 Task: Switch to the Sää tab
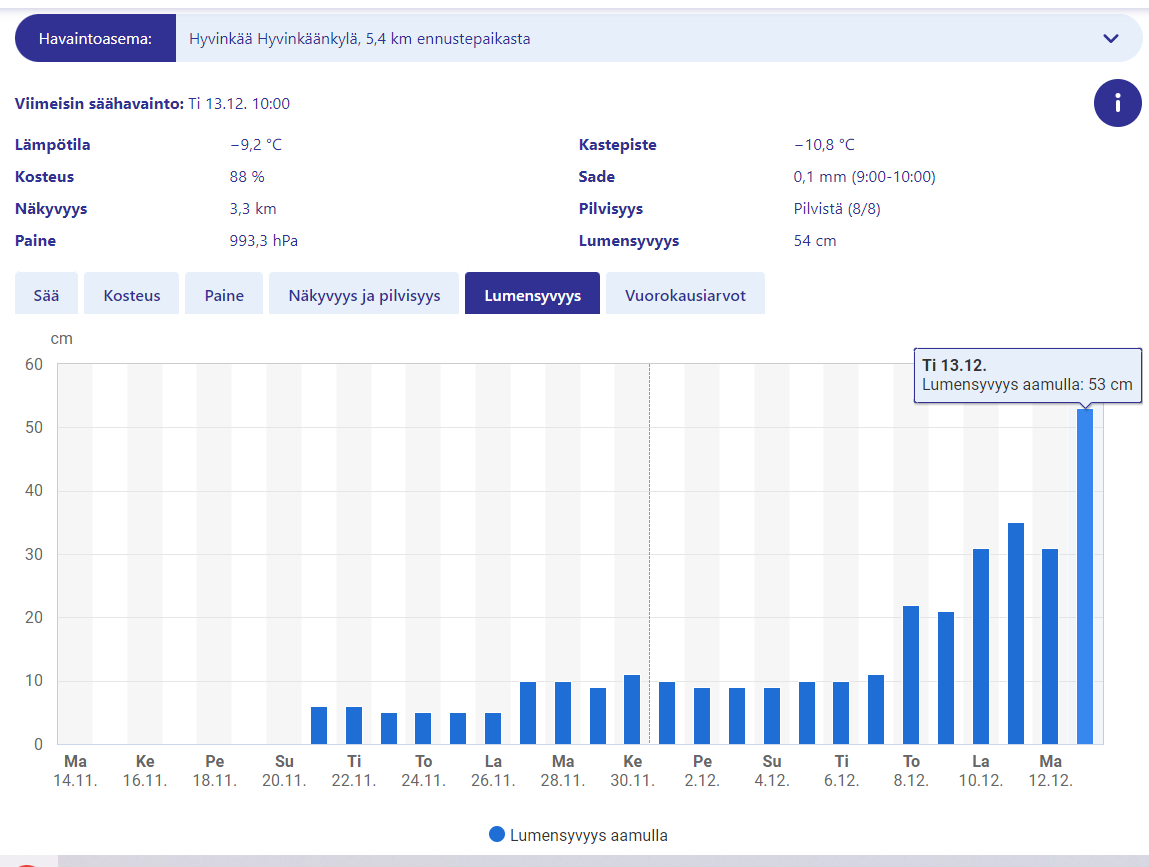(46, 295)
